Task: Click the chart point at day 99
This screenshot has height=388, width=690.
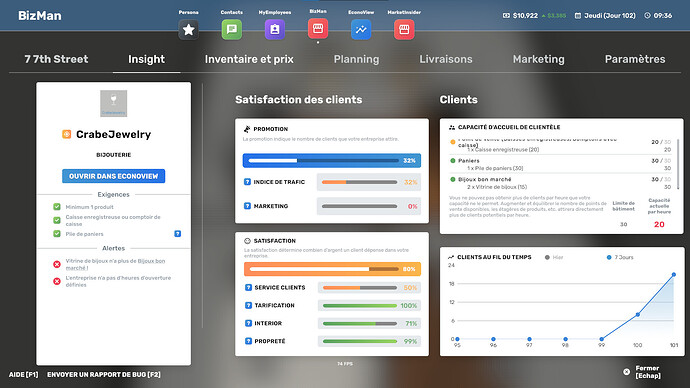Action: click(x=602, y=339)
